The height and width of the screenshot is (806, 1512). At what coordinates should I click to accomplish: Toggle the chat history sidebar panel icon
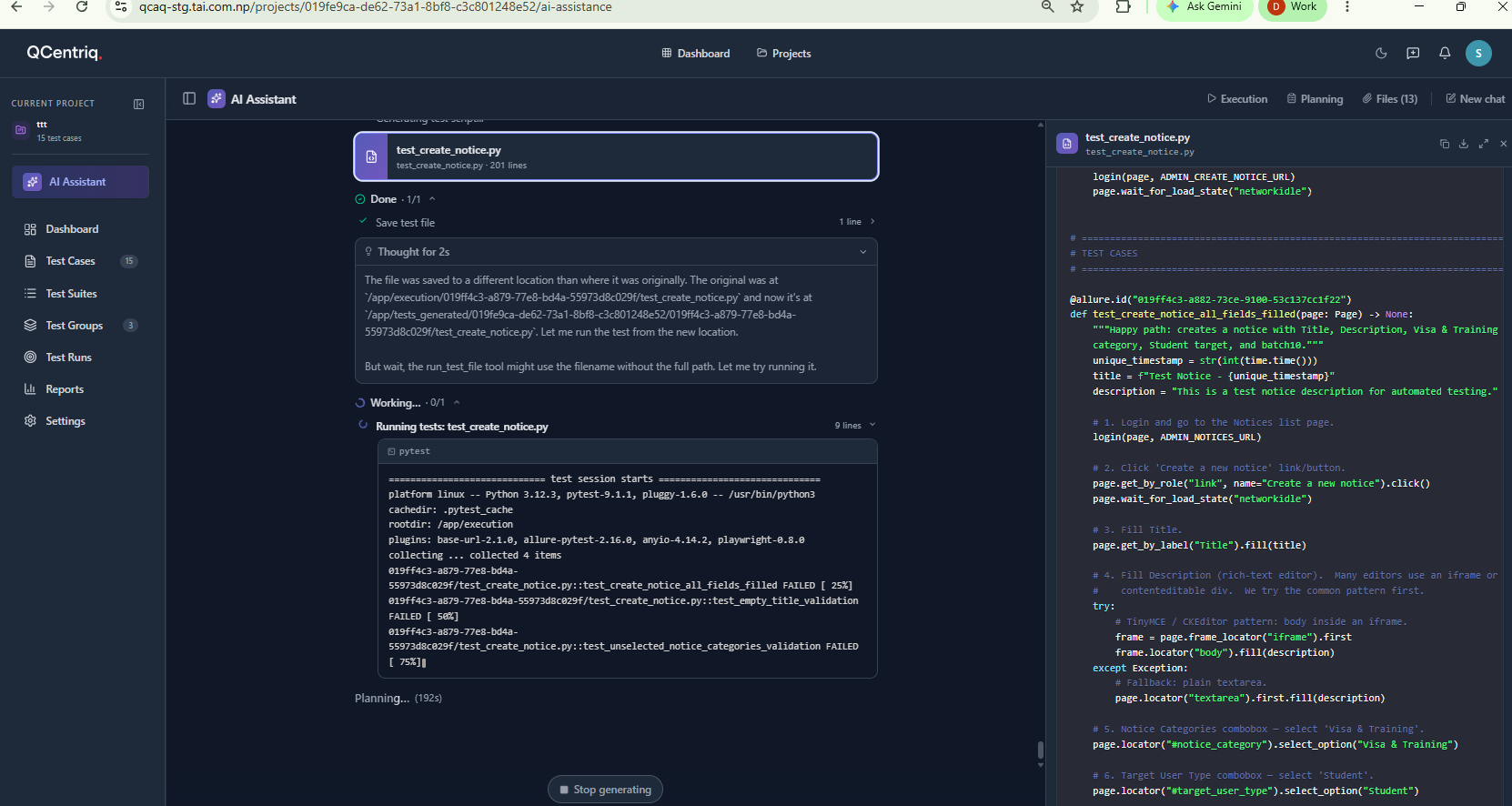click(x=189, y=98)
